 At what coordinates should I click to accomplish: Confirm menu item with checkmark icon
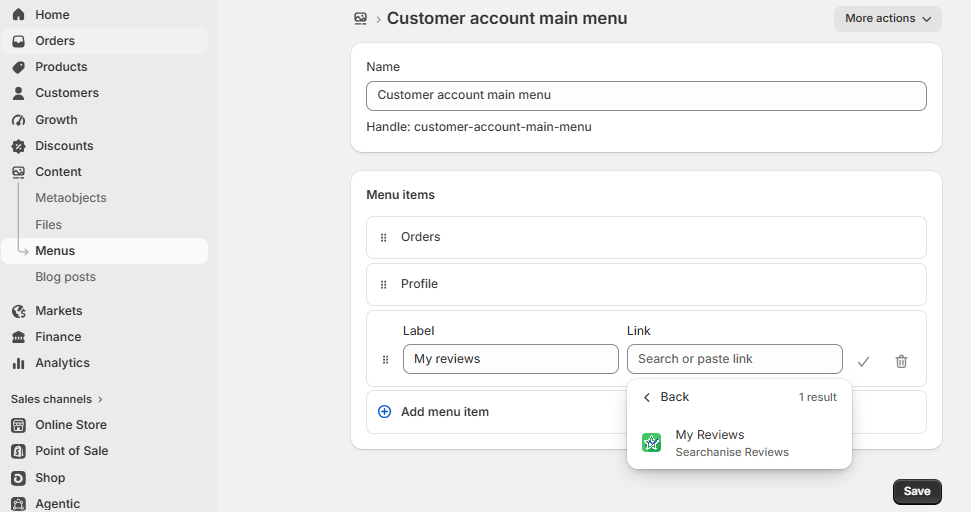(x=863, y=361)
